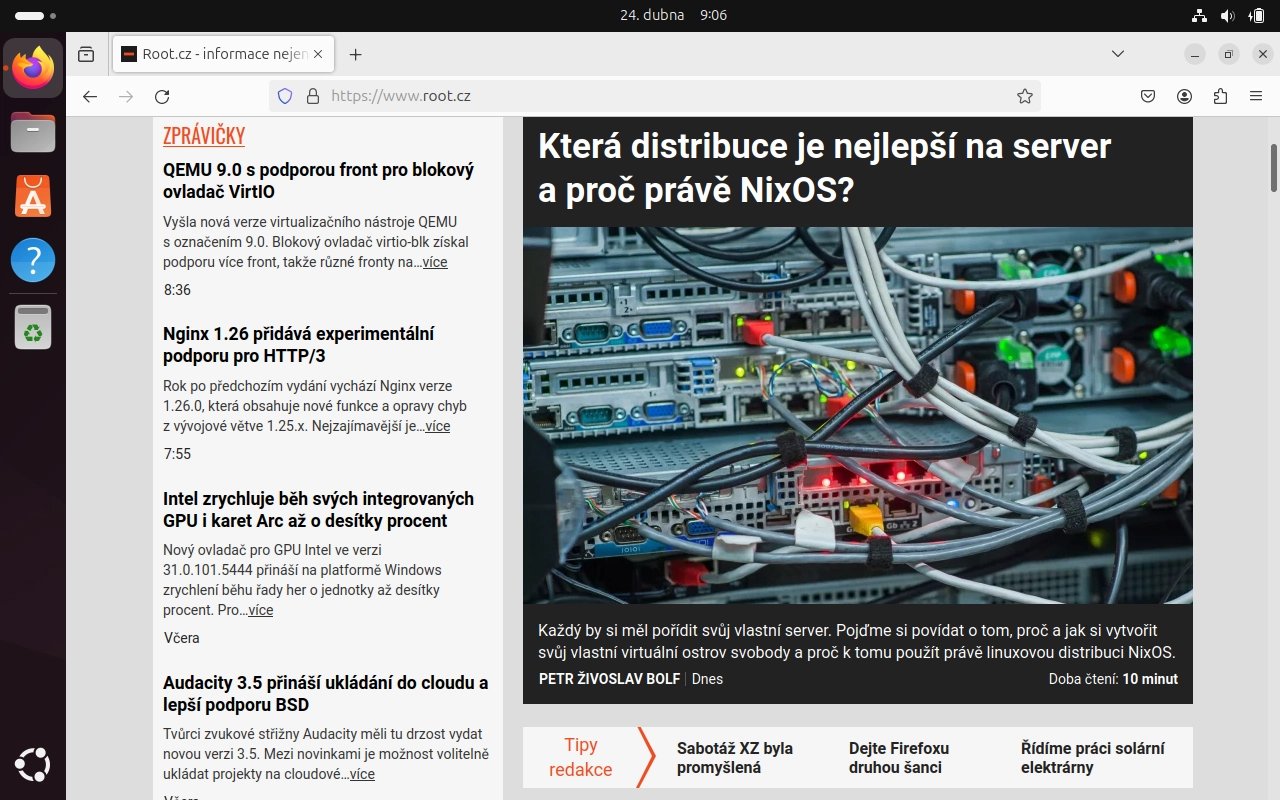Launch Firefox from the dock
1280x800 pixels.
coord(33,68)
